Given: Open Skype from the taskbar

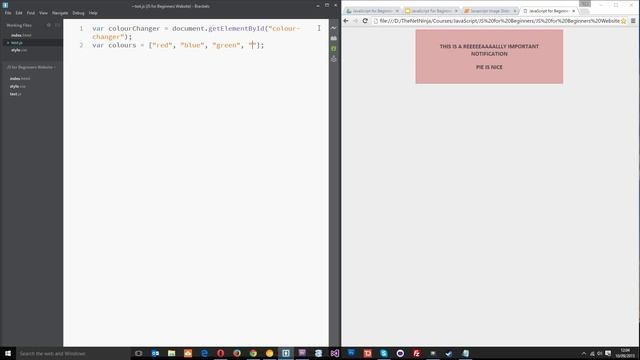Looking at the screenshot, I should pos(384,353).
